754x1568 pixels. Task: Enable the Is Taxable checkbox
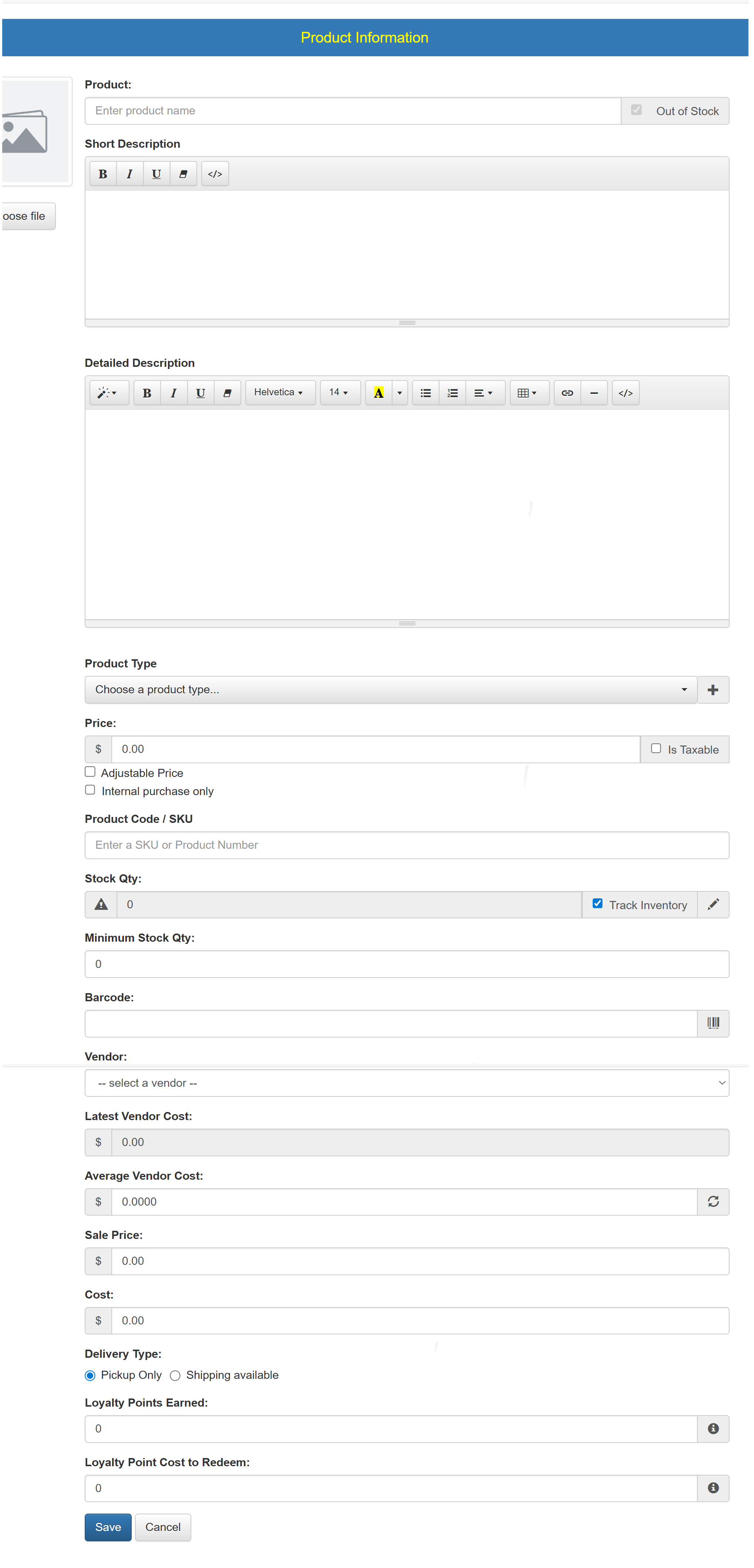pos(656,749)
